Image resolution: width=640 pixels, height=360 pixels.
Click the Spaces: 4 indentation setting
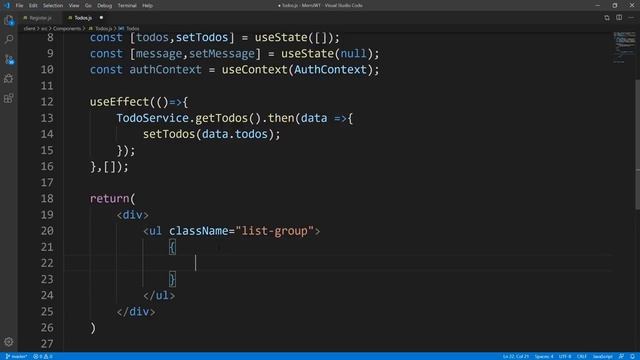coord(544,356)
